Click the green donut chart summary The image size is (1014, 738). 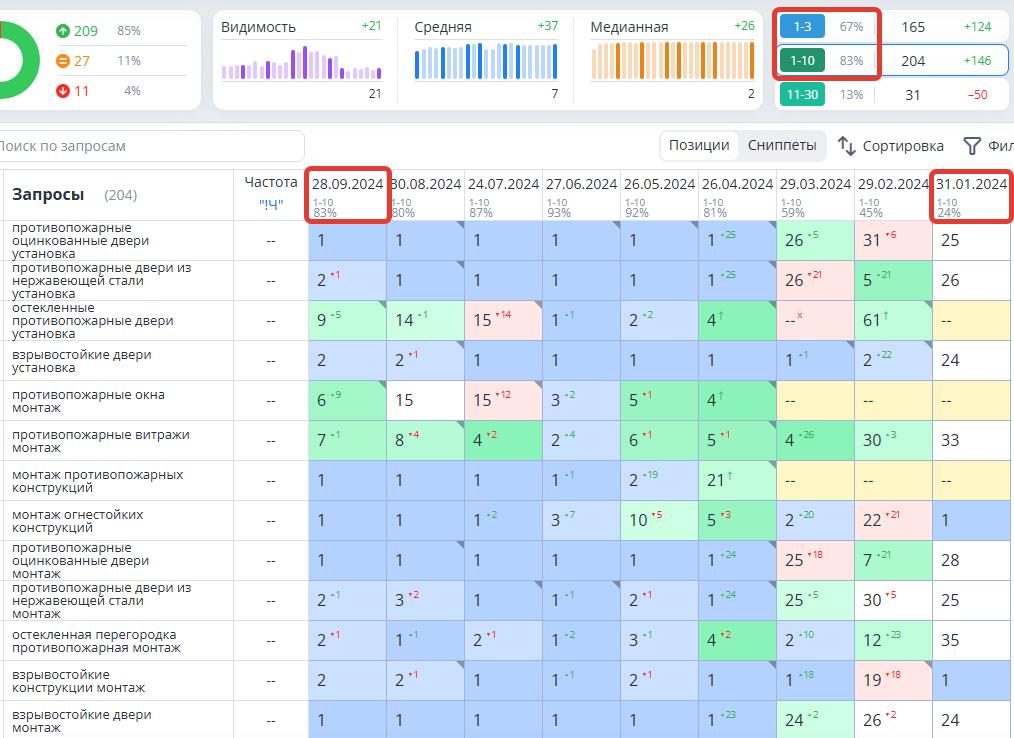point(15,60)
